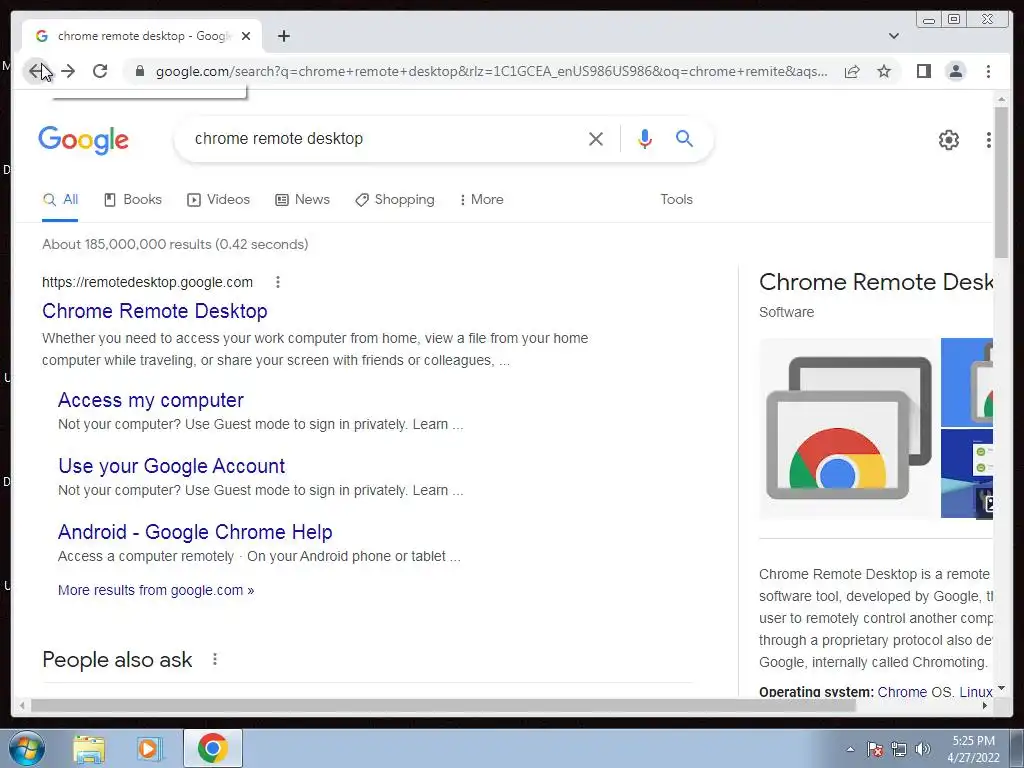Click the Google logo
Viewport: 1024px width, 768px height.
pyautogui.click(x=83, y=140)
